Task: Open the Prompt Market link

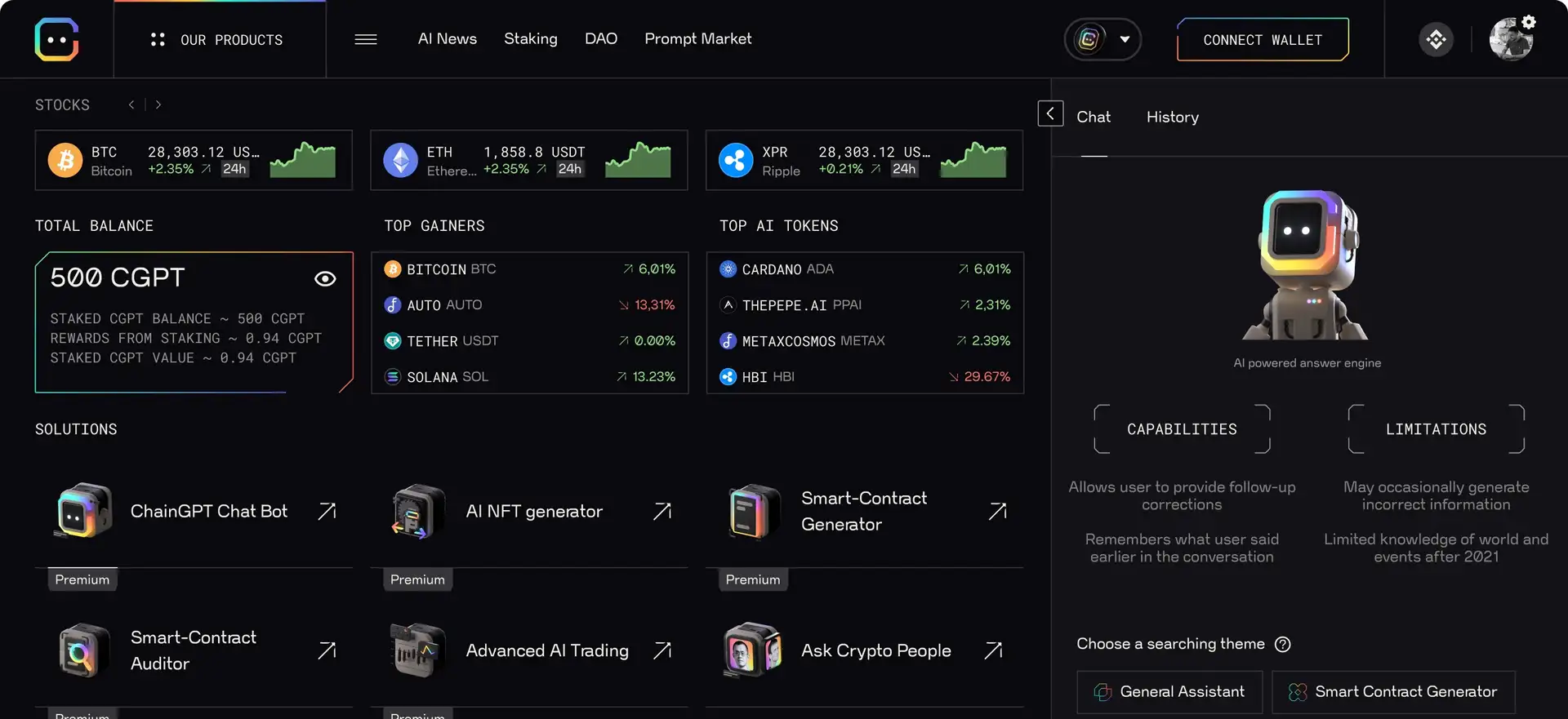Action: (x=698, y=39)
